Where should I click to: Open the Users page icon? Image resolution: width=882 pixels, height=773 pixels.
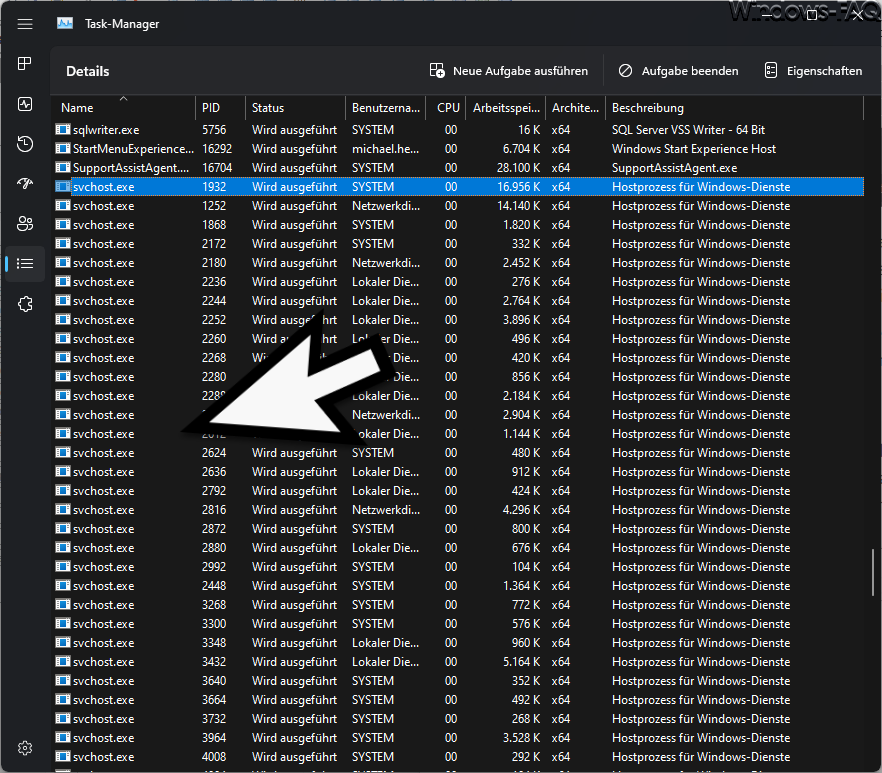pyautogui.click(x=25, y=224)
